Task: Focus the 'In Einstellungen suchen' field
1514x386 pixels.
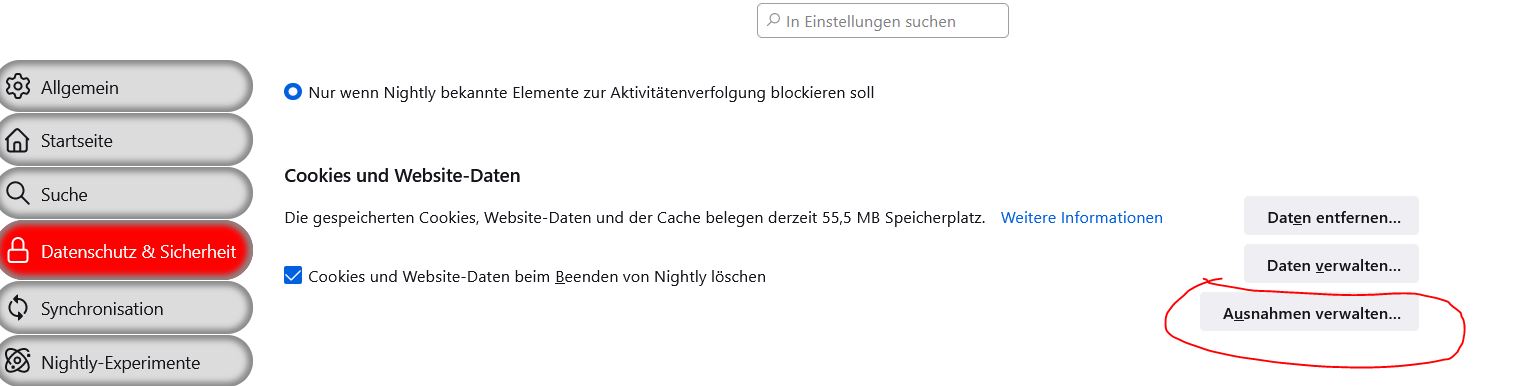Action: pyautogui.click(x=883, y=21)
